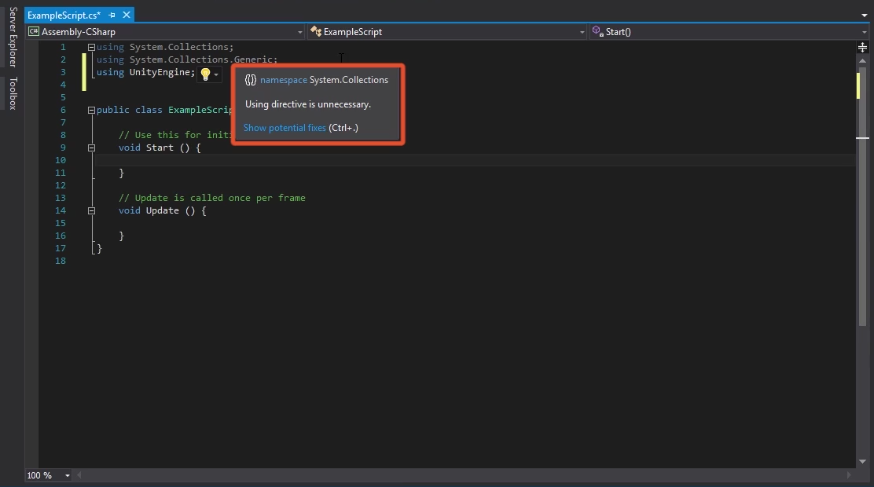Click vertical scrollbar down arrow
This screenshot has width=874, height=487.
point(862,461)
